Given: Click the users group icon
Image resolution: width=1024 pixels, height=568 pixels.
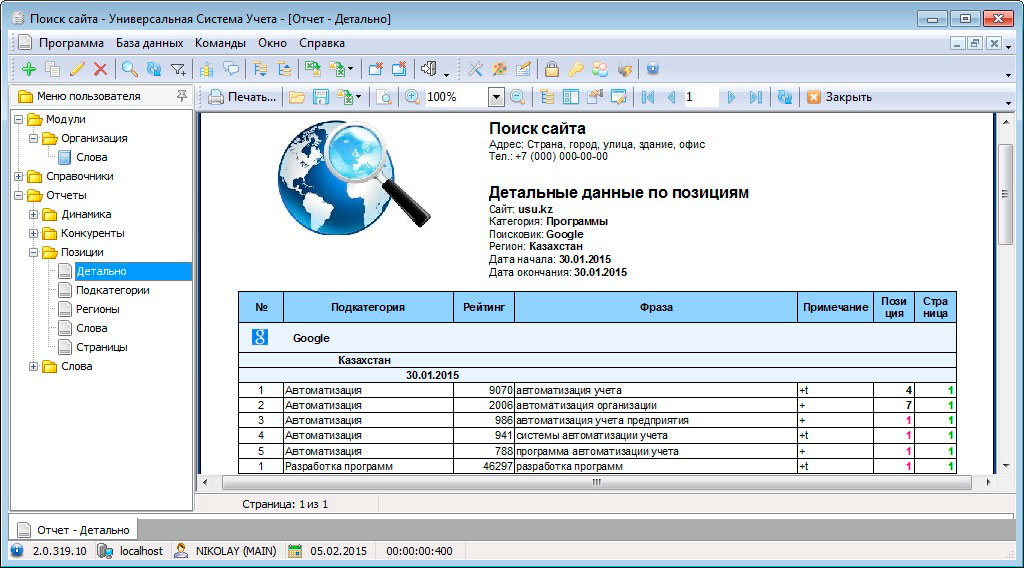Looking at the screenshot, I should pyautogui.click(x=600, y=69).
